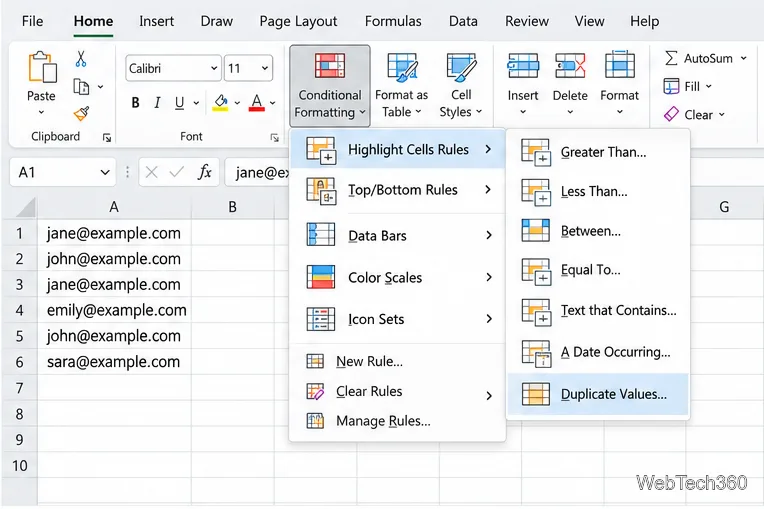The width and height of the screenshot is (764, 509).
Task: Click the Name Box showing A1
Action: click(63, 172)
